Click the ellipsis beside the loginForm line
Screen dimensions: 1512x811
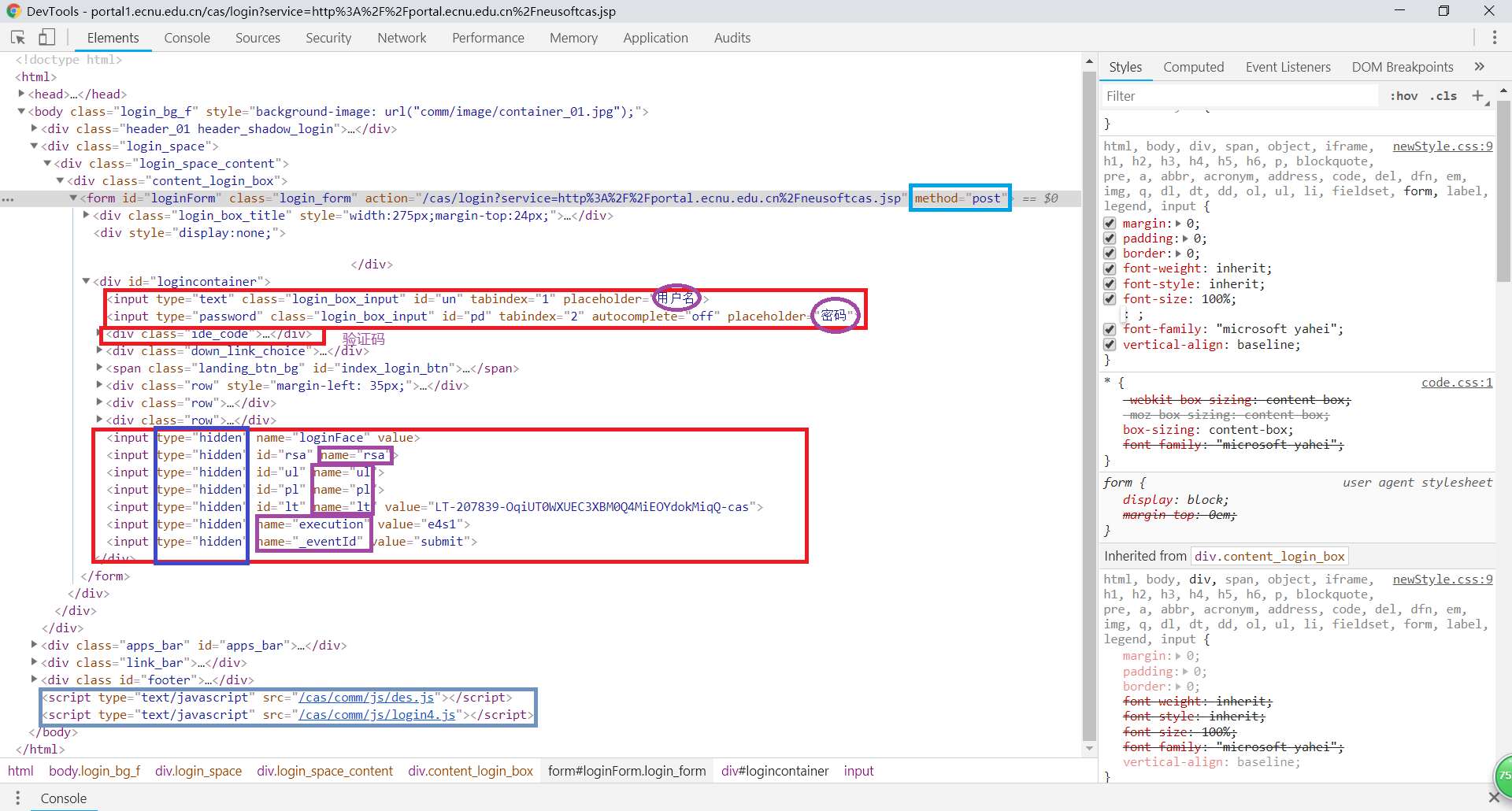(x=8, y=199)
